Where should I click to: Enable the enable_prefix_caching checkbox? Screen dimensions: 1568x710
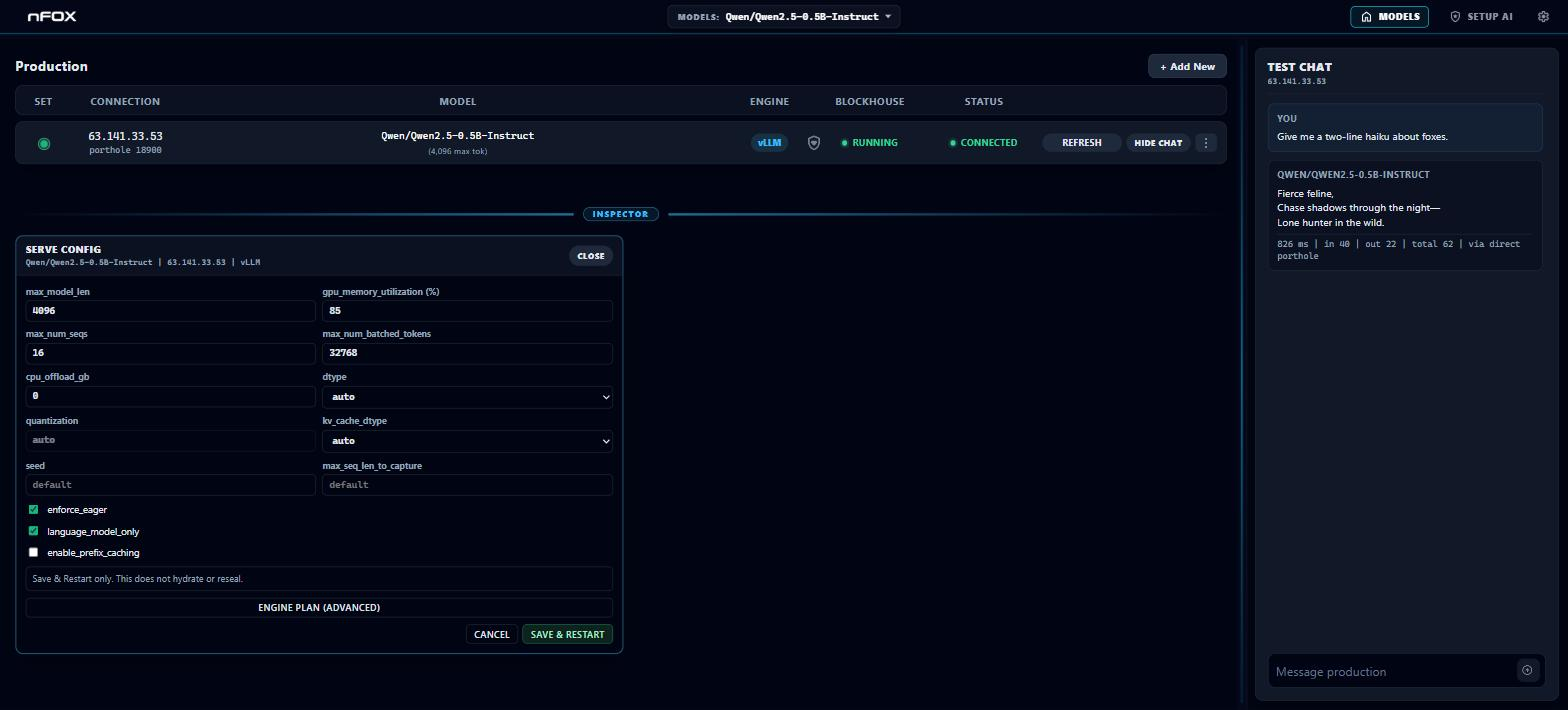33,552
